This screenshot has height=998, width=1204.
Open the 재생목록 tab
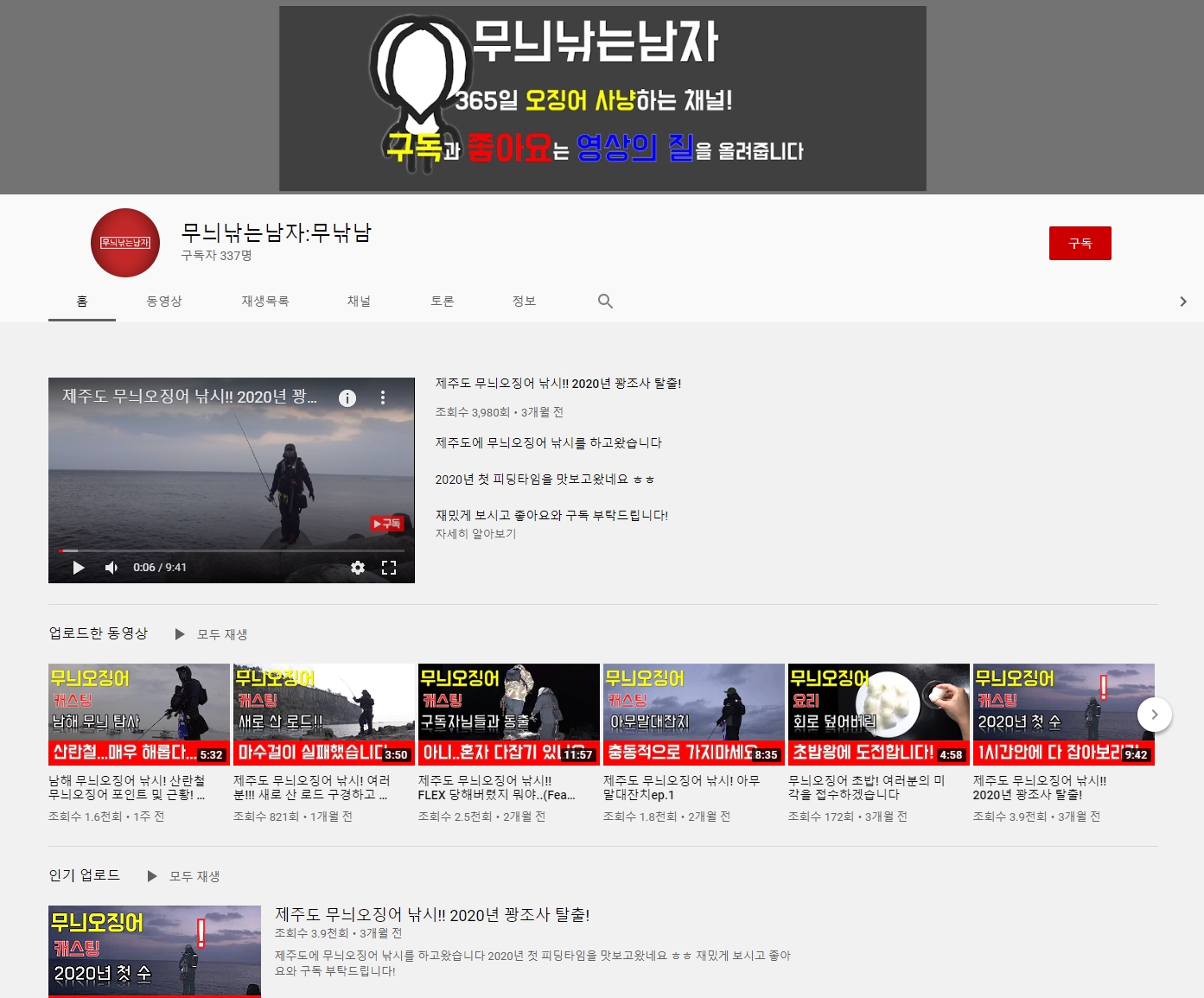click(x=265, y=301)
